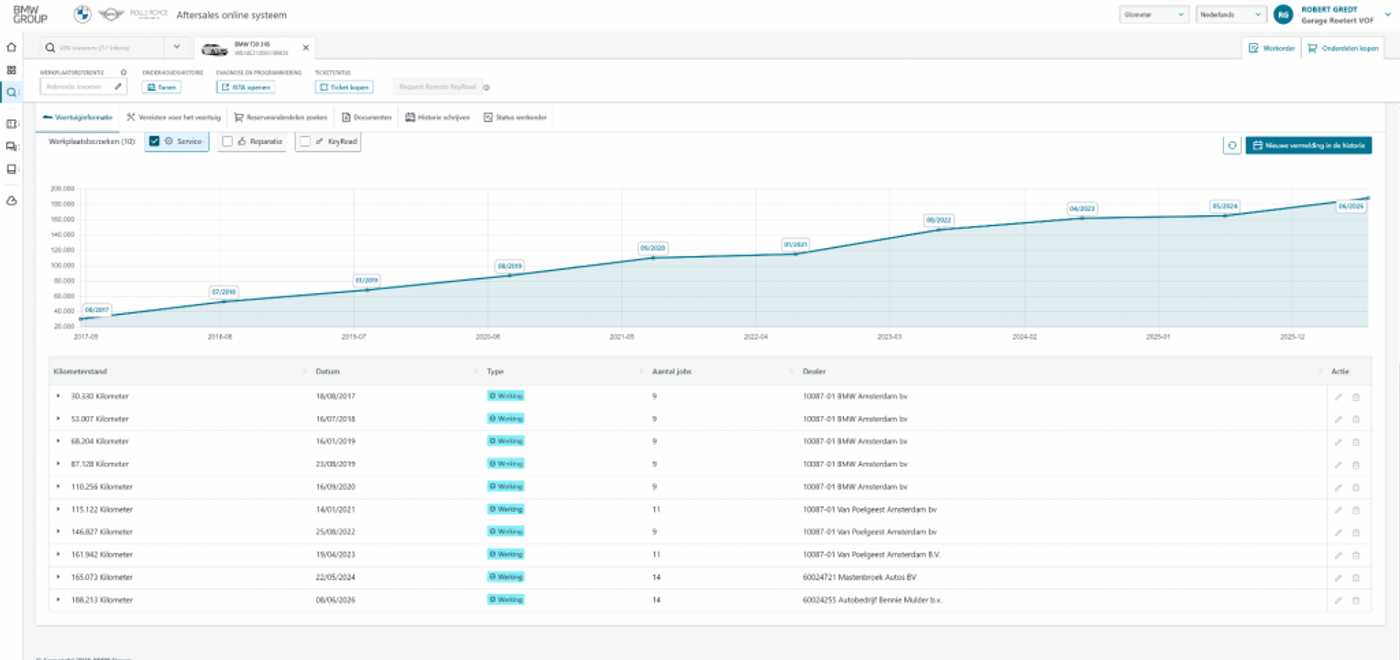Expand the 87.128 Kilometer row
The image size is (1400, 660).
[x=58, y=464]
